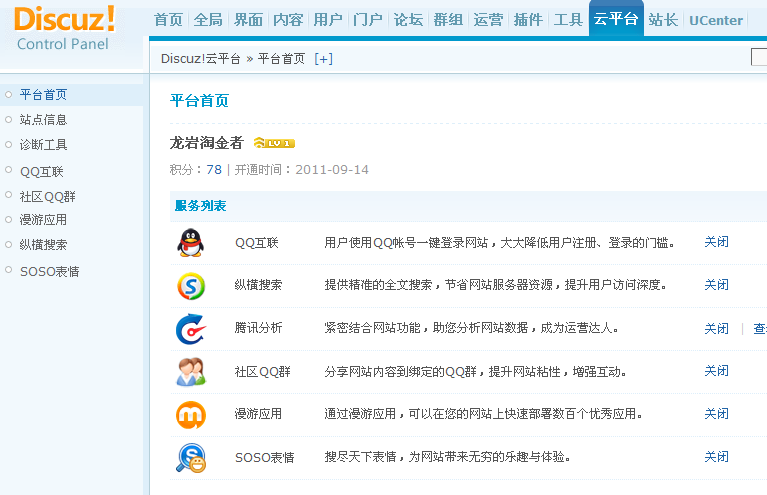Click the 积分 value 78
The image size is (767, 495).
tap(214, 170)
